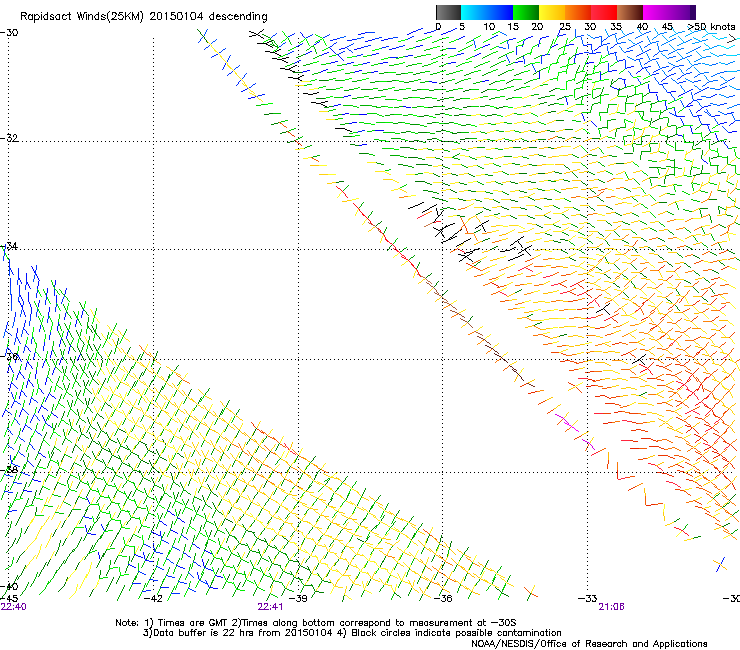The height and width of the screenshot is (650, 740).
Task: Select the orange 25-30 knots legend swatch
Action: coord(578,12)
